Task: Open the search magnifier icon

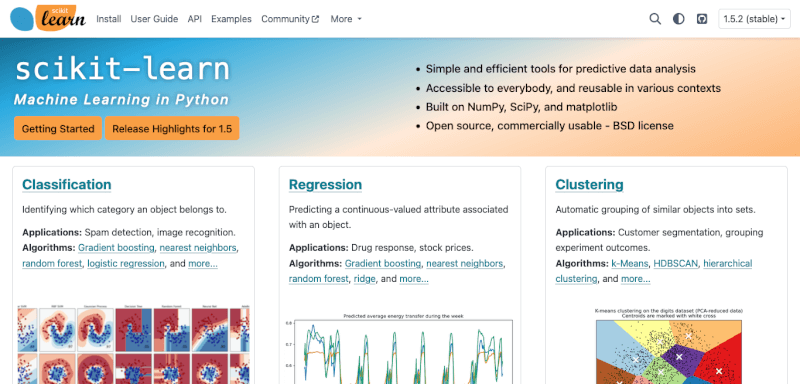Action: (x=655, y=19)
